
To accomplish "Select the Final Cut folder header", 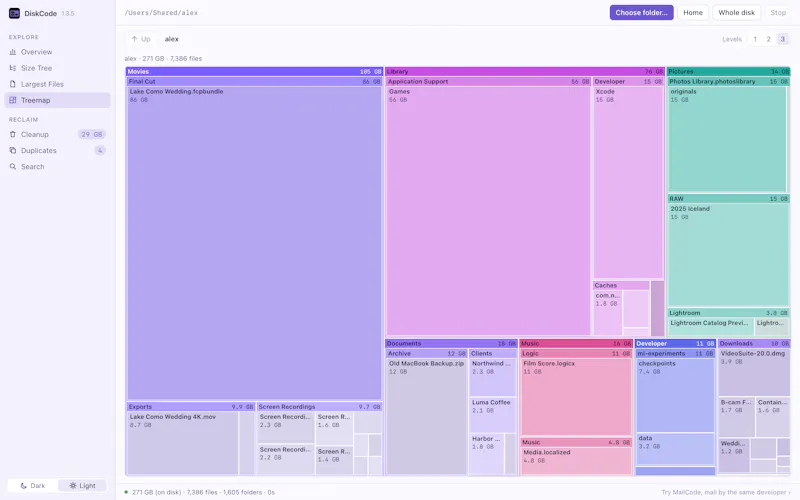I will pos(254,81).
